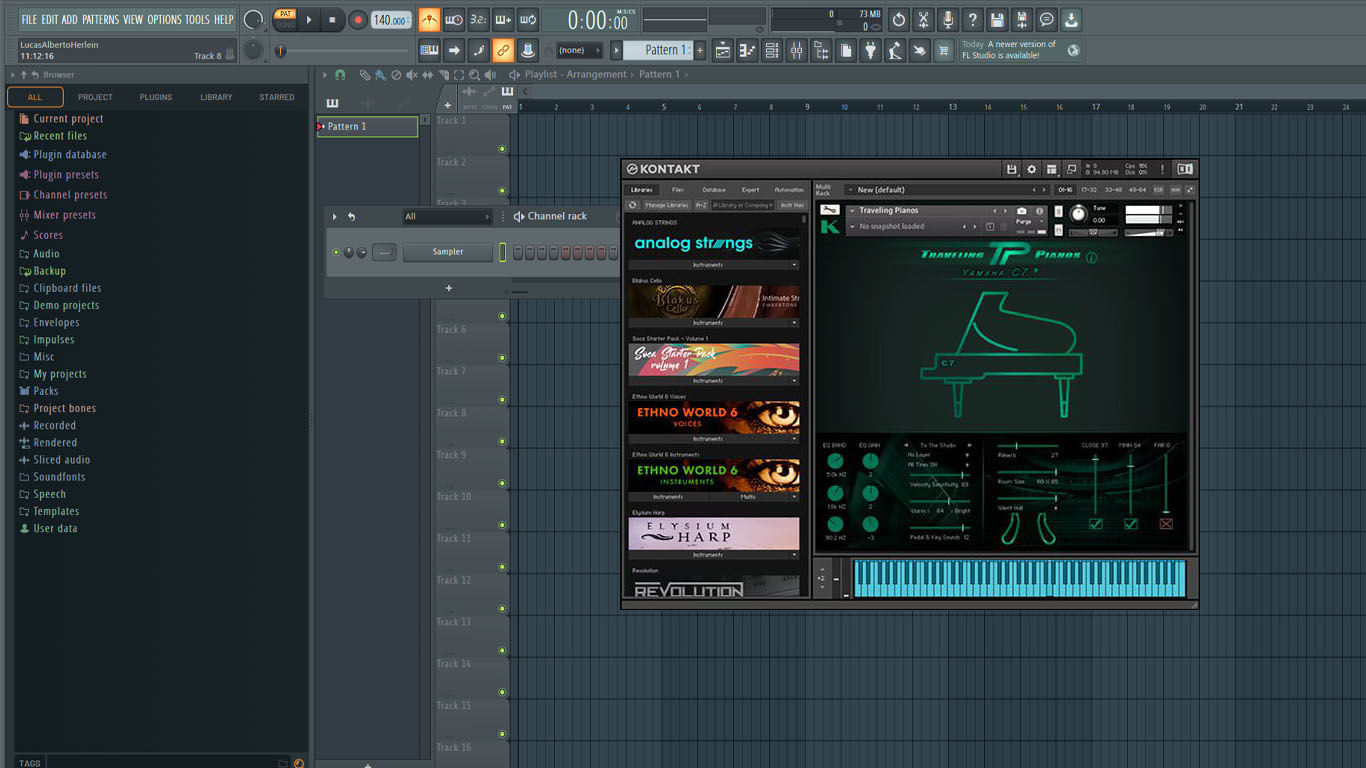Screen dimensions: 1366x768
Task: Click the song position slider
Action: (341, 50)
